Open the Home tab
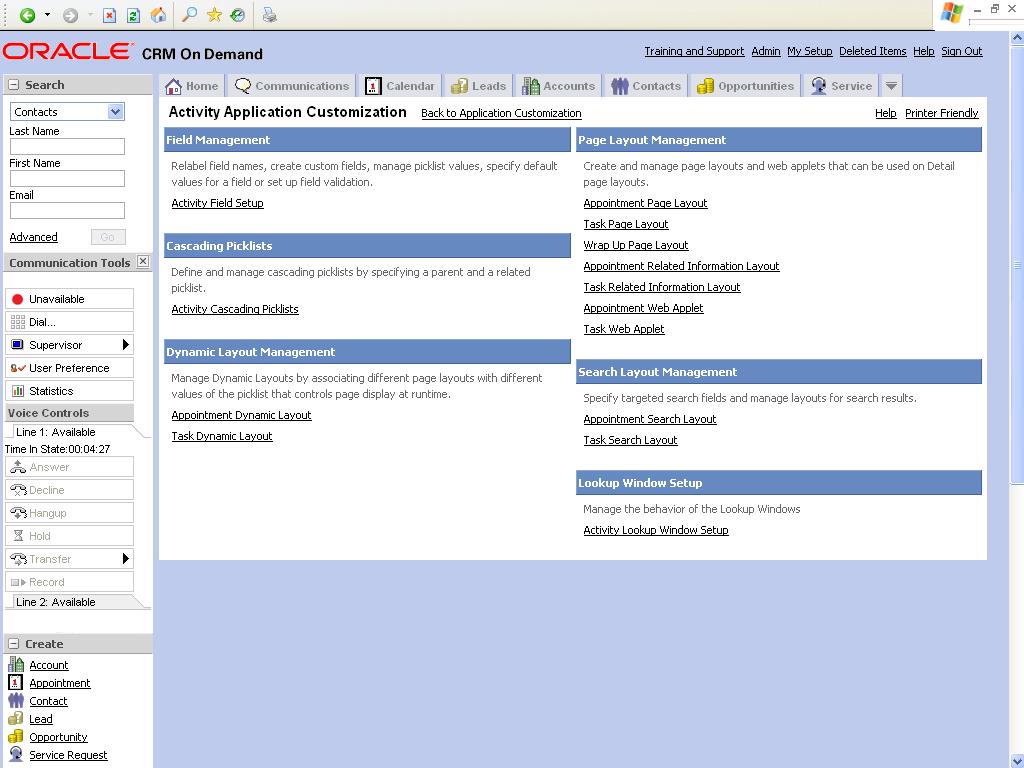 pyautogui.click(x=192, y=86)
